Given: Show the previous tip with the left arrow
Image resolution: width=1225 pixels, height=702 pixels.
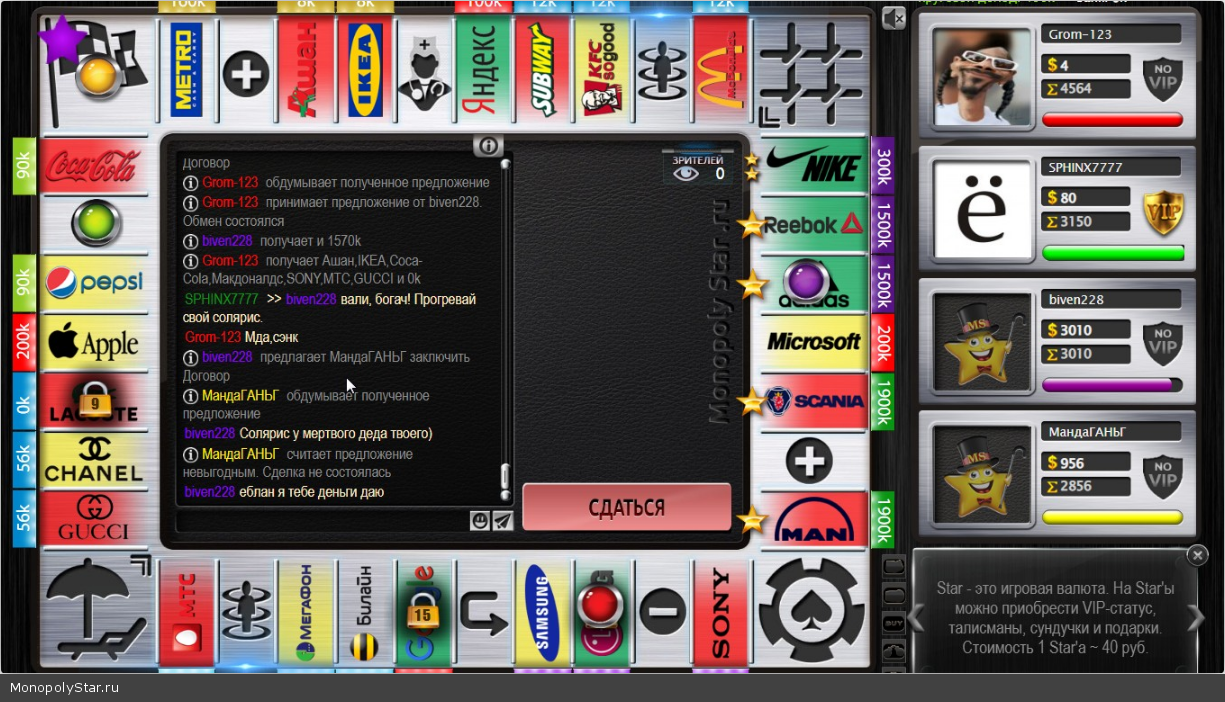Looking at the screenshot, I should click(917, 619).
